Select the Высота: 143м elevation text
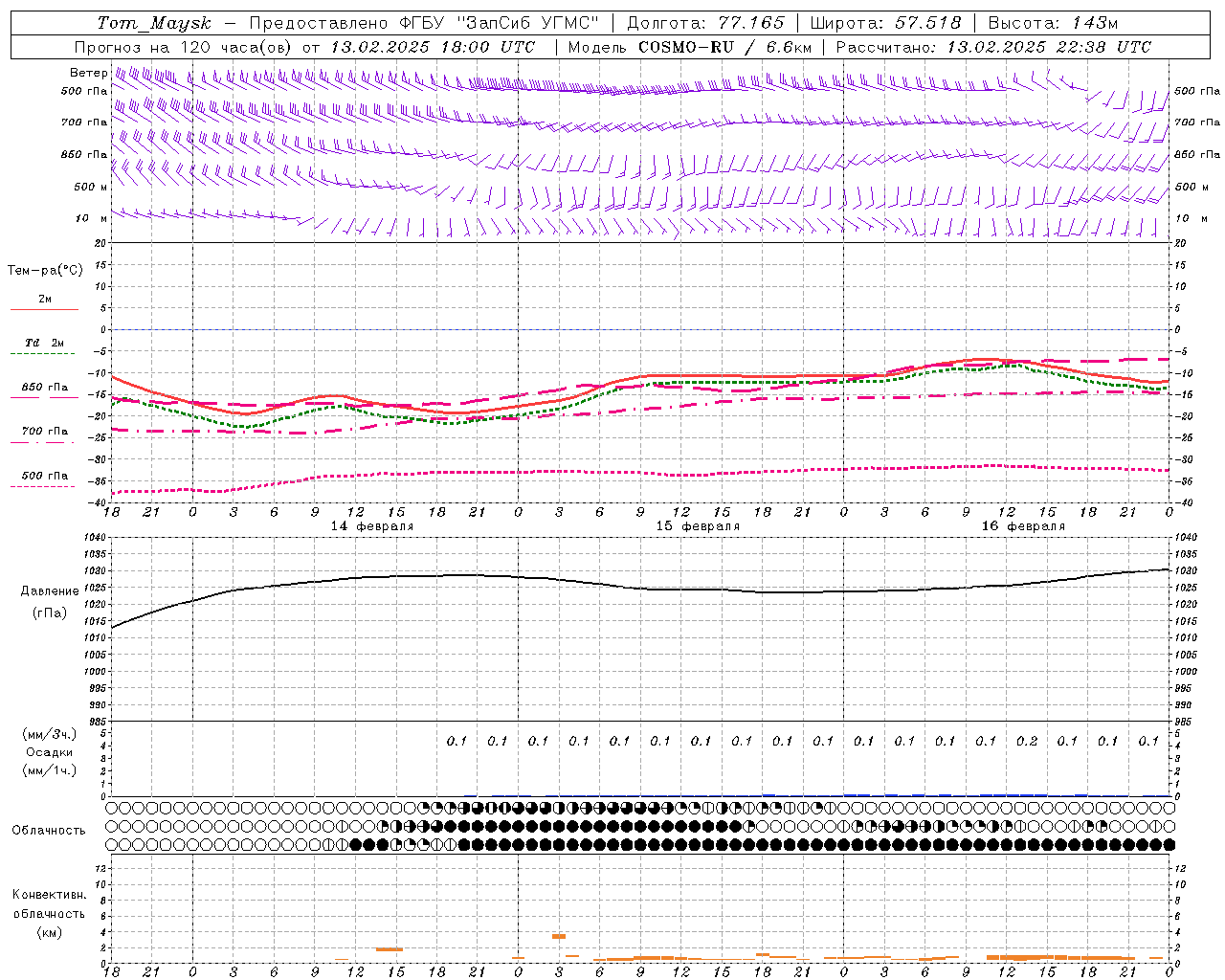 pyautogui.click(x=1053, y=23)
